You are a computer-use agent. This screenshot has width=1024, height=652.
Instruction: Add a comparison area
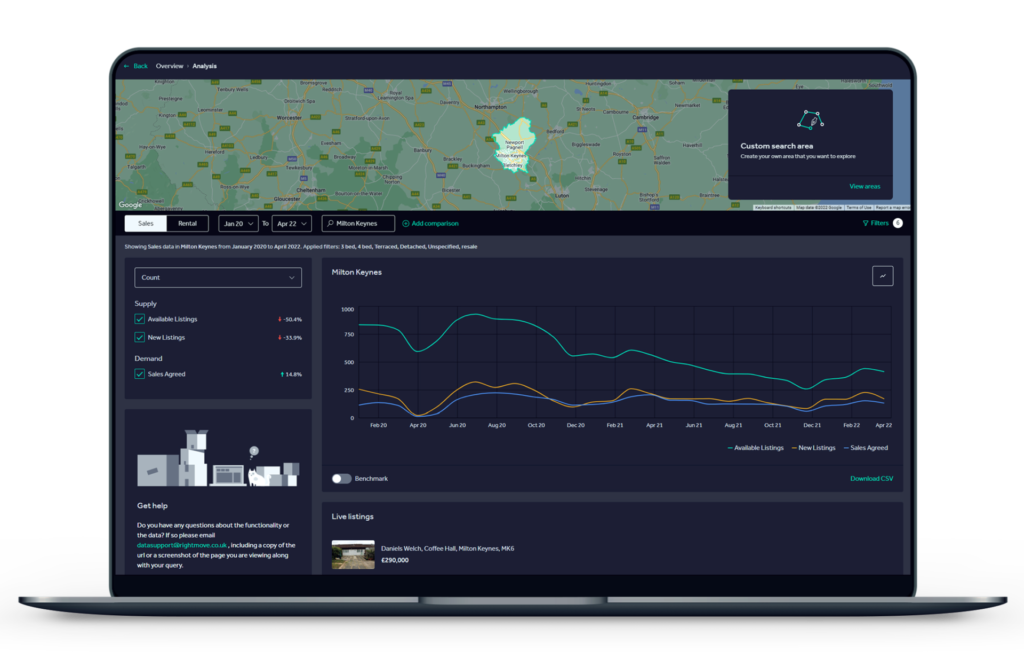(430, 223)
